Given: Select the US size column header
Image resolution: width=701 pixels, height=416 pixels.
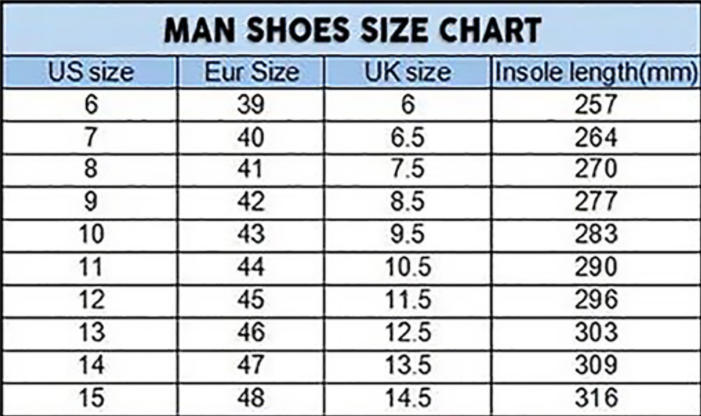Looking at the screenshot, I should point(89,73).
